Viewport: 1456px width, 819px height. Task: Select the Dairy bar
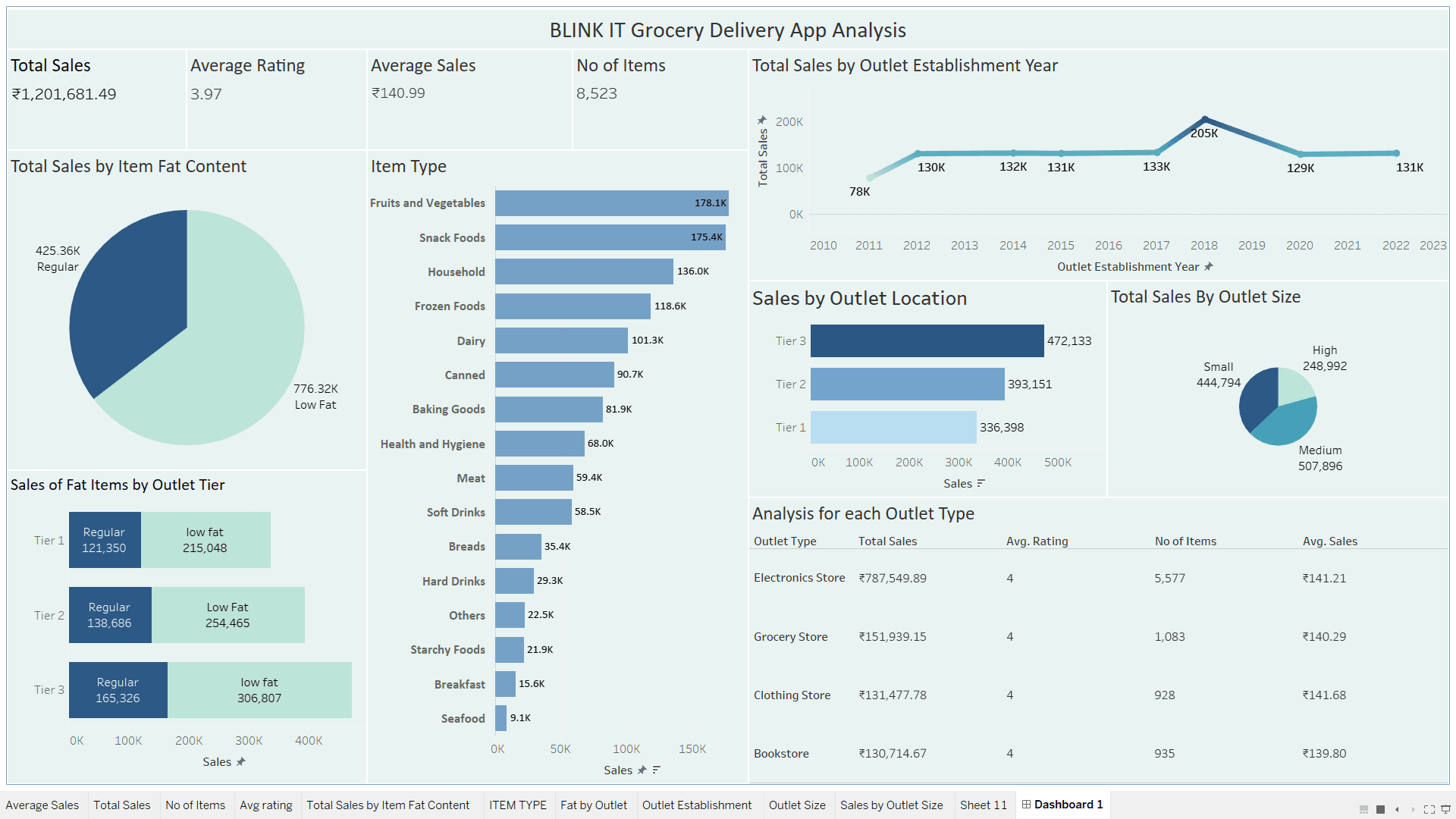coord(562,340)
